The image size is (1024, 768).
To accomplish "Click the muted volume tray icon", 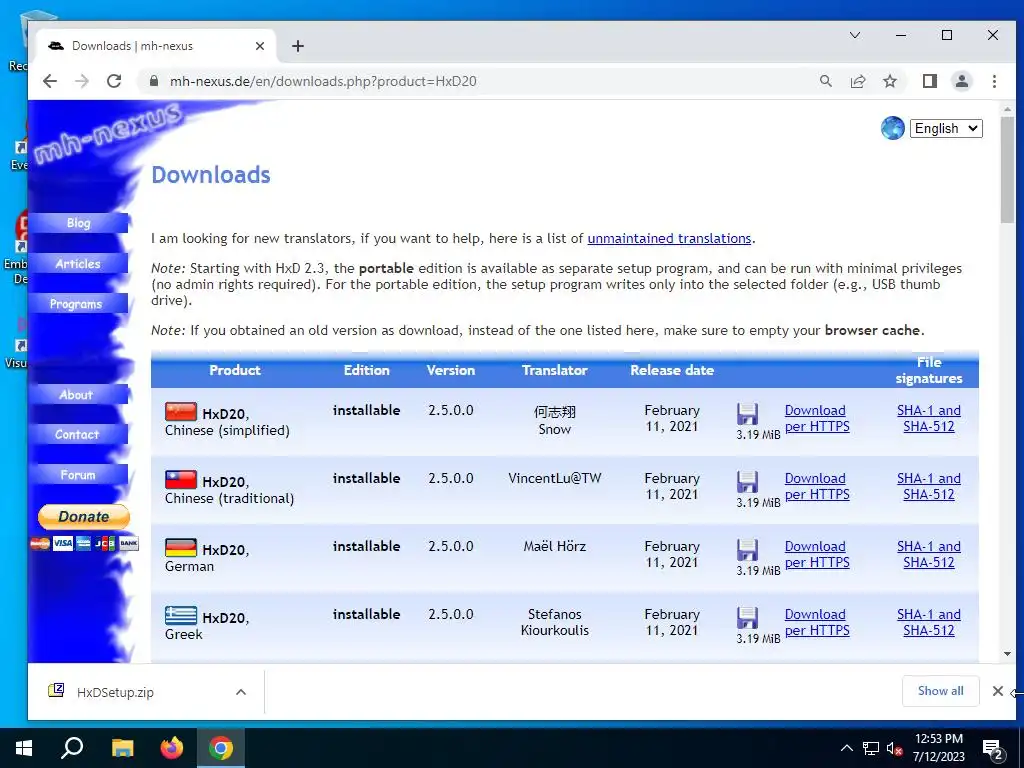I will [894, 748].
